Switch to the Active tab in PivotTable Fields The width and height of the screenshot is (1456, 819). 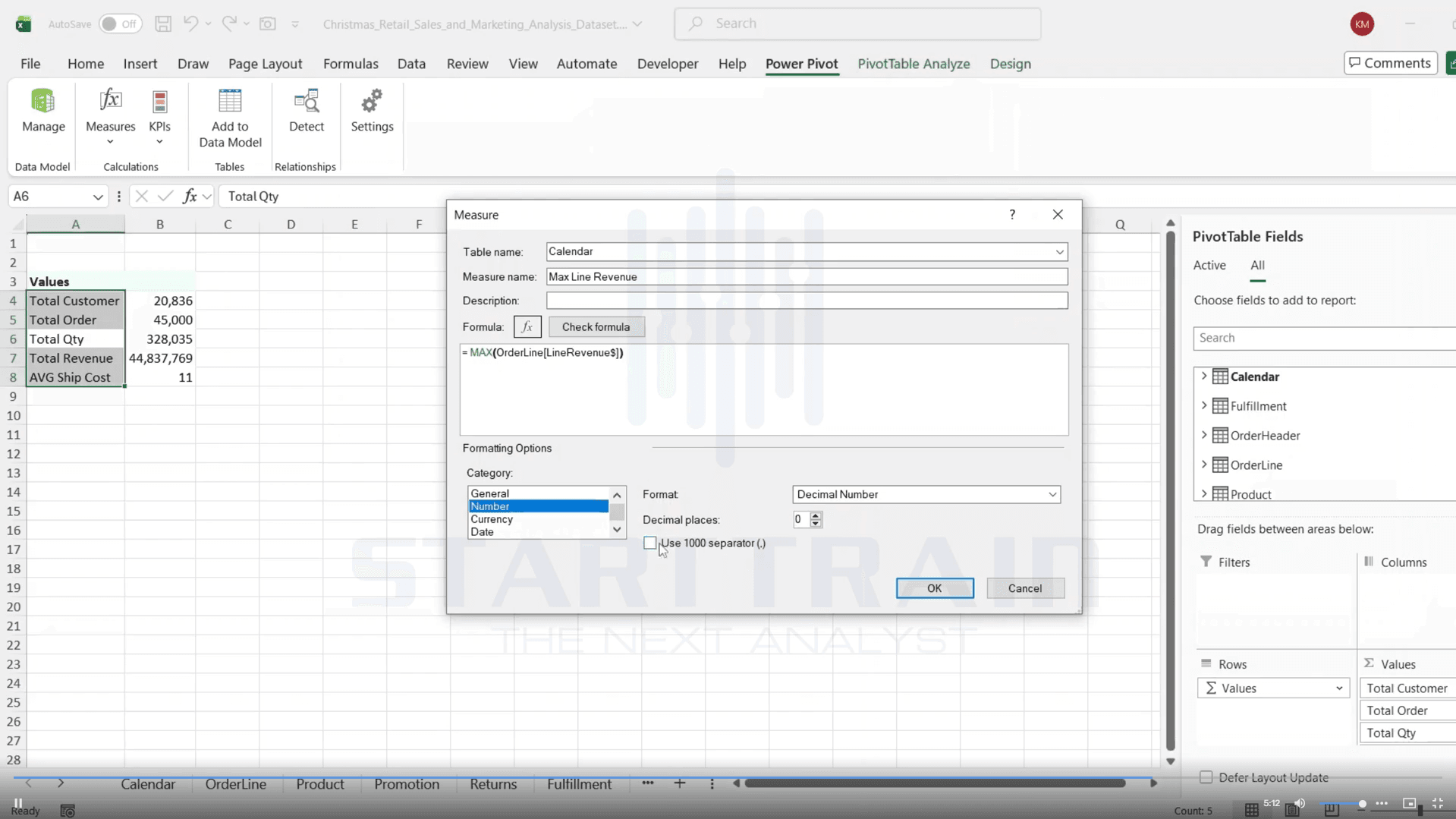click(x=1209, y=265)
